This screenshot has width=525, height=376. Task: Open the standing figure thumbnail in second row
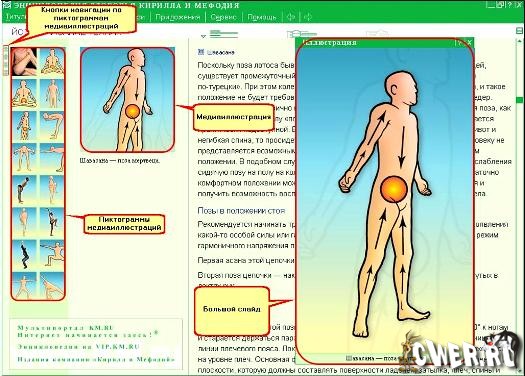click(x=52, y=93)
